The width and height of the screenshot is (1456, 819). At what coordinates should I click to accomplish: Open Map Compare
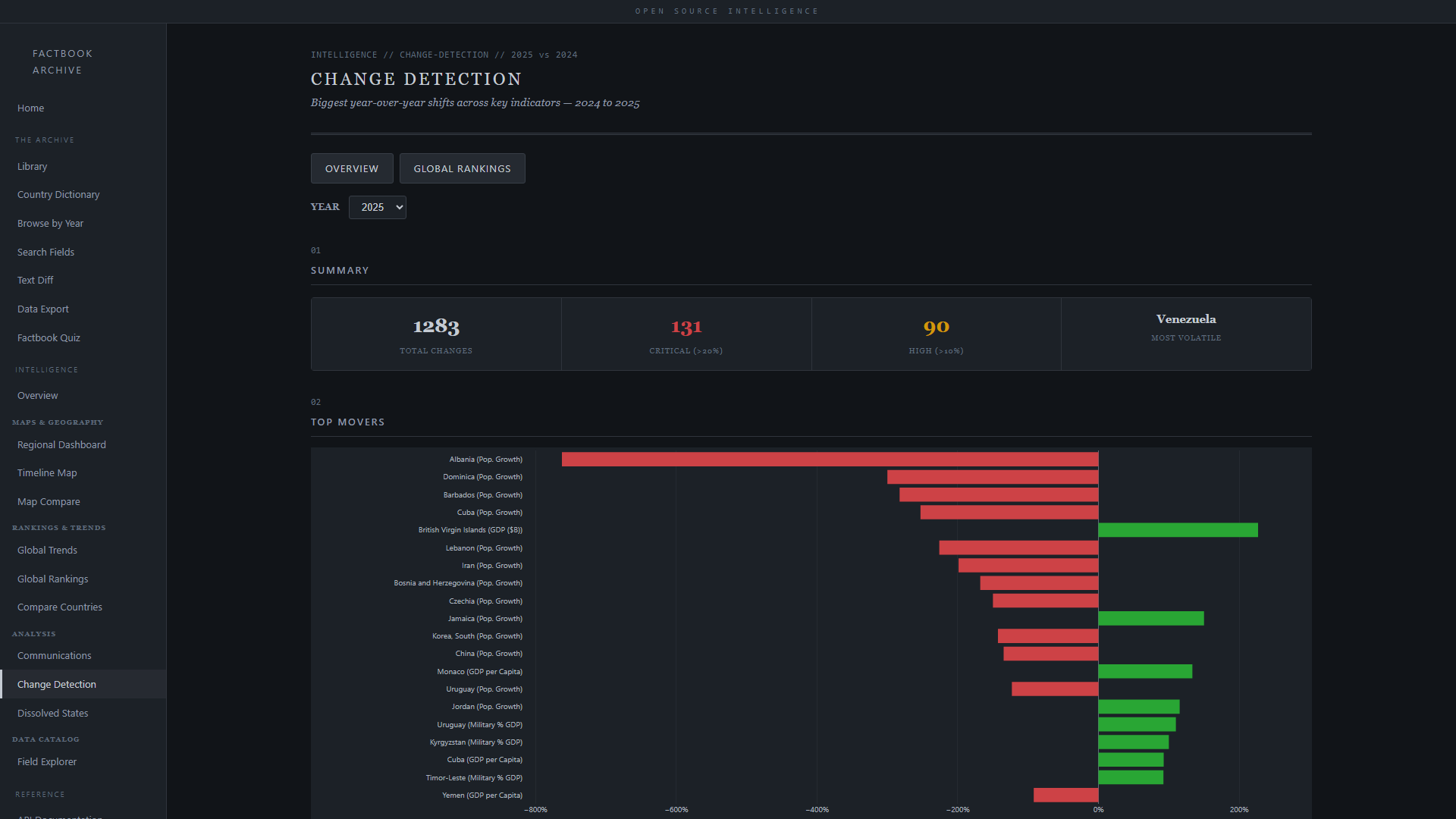click(x=48, y=501)
